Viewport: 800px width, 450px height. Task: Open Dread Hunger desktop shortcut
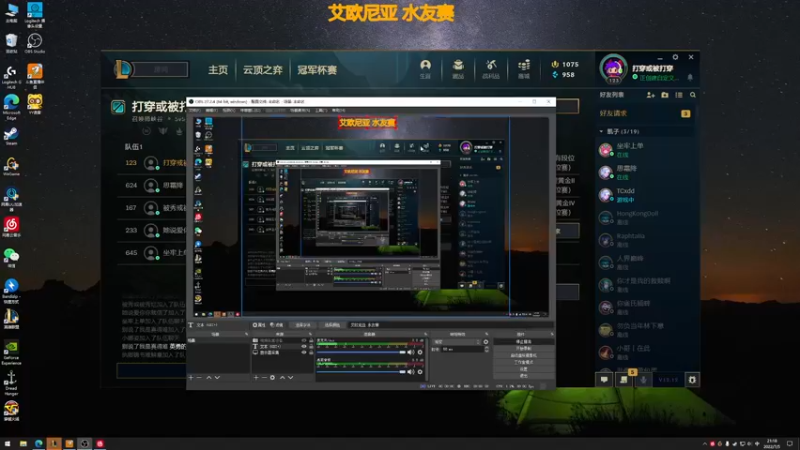11,383
